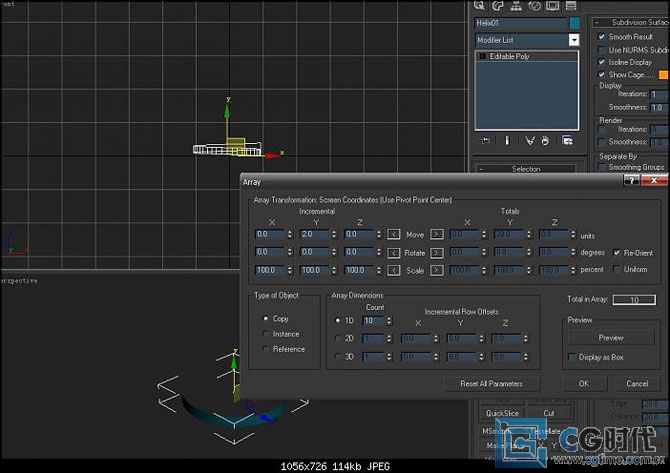The width and height of the screenshot is (670, 473).
Task: Click the Array dialog help button
Action: (631, 181)
